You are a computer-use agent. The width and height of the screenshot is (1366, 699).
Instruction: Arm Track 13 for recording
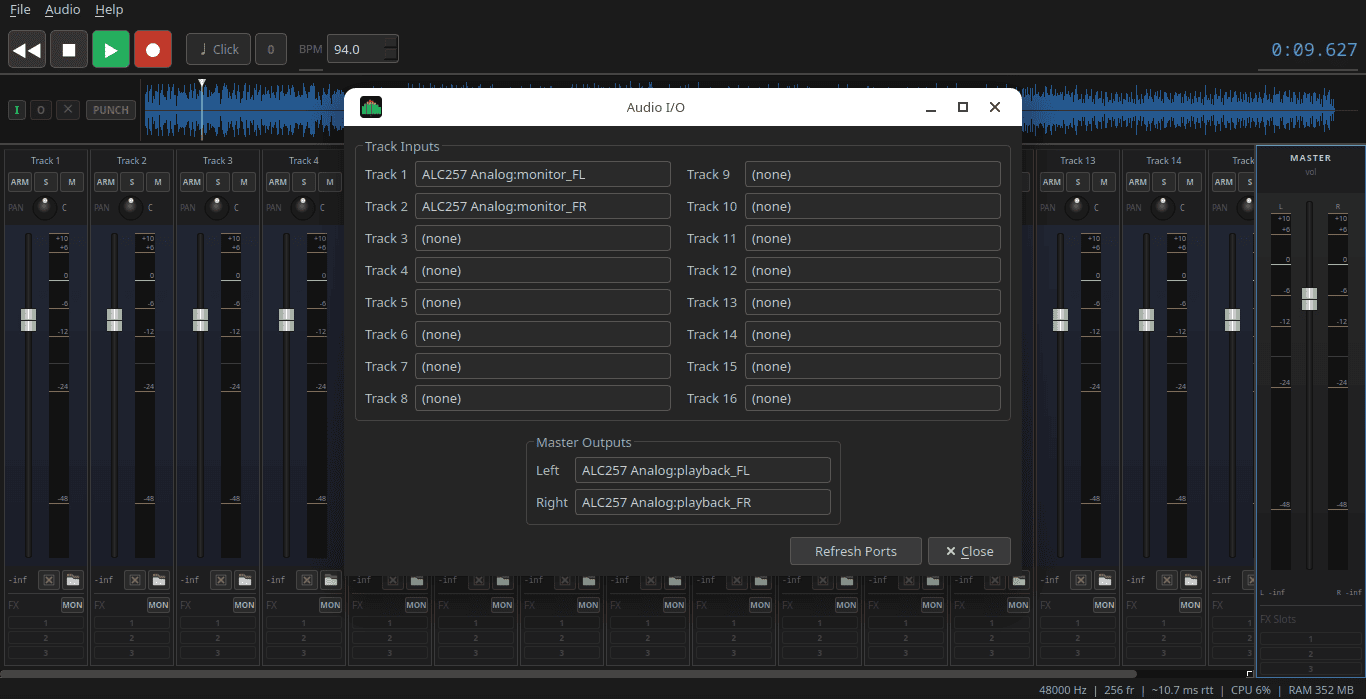tap(1052, 182)
